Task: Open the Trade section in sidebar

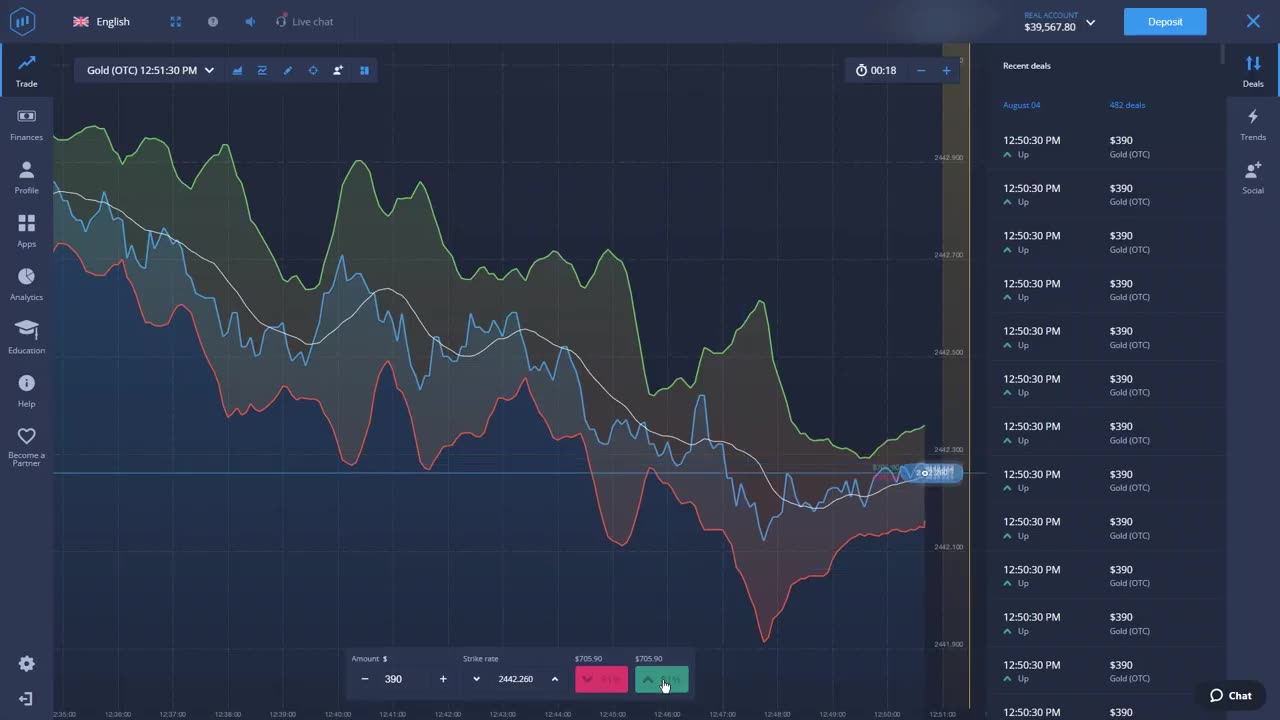Action: pyautogui.click(x=26, y=71)
